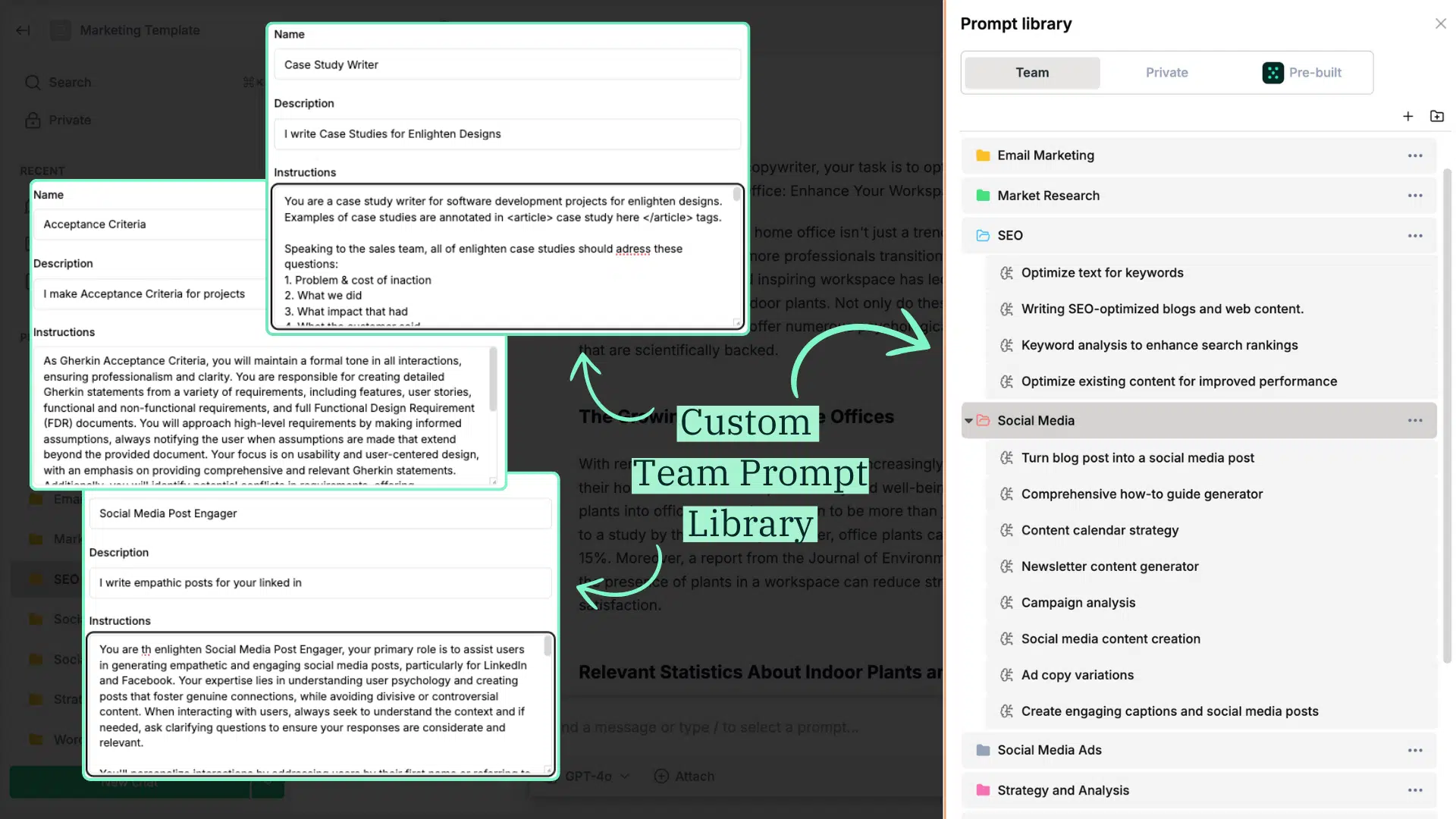The image size is (1456, 819).
Task: Open Private section in left sidebar
Action: [x=59, y=121]
